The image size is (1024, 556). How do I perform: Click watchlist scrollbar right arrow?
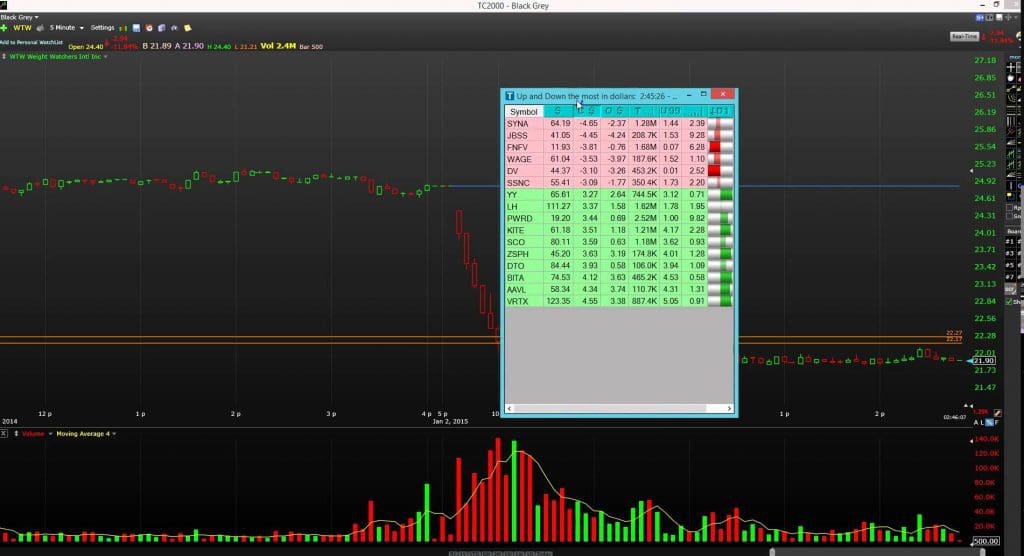coord(729,408)
